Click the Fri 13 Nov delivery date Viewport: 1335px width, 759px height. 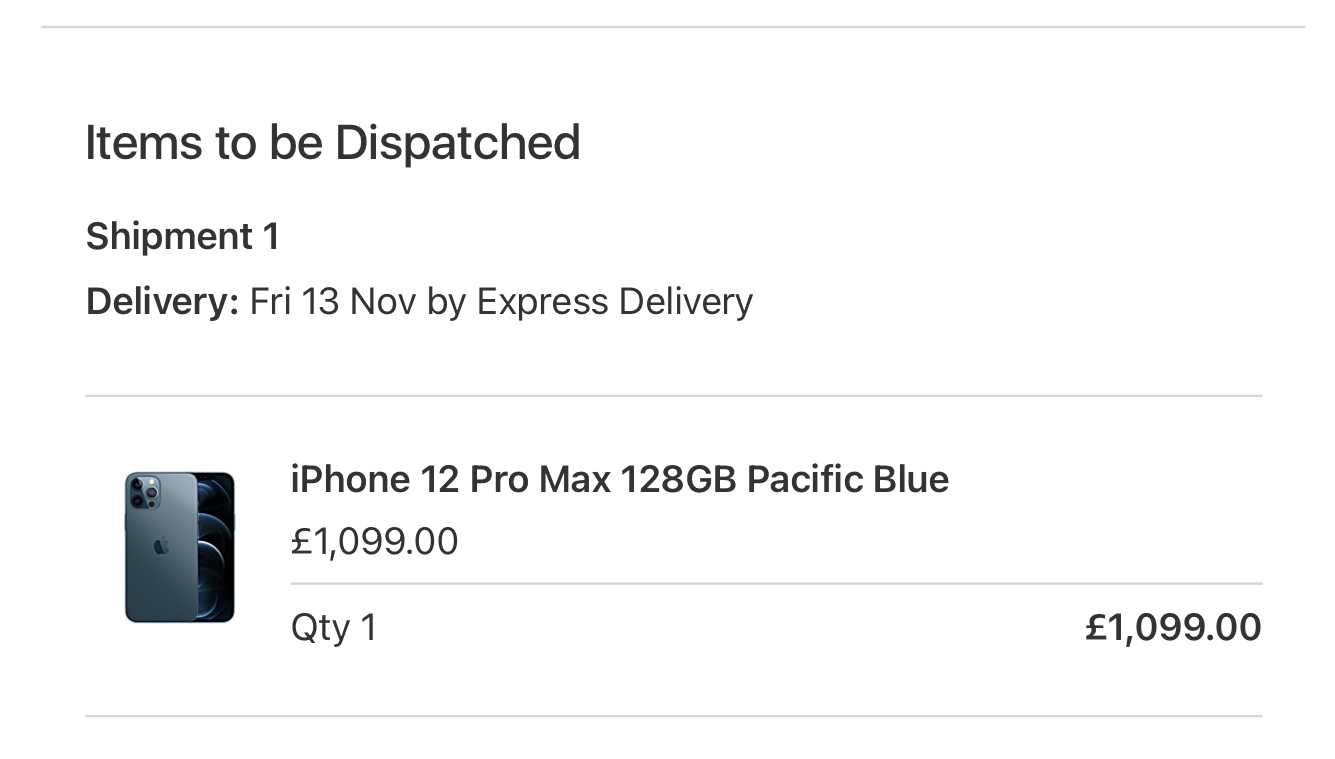(333, 301)
